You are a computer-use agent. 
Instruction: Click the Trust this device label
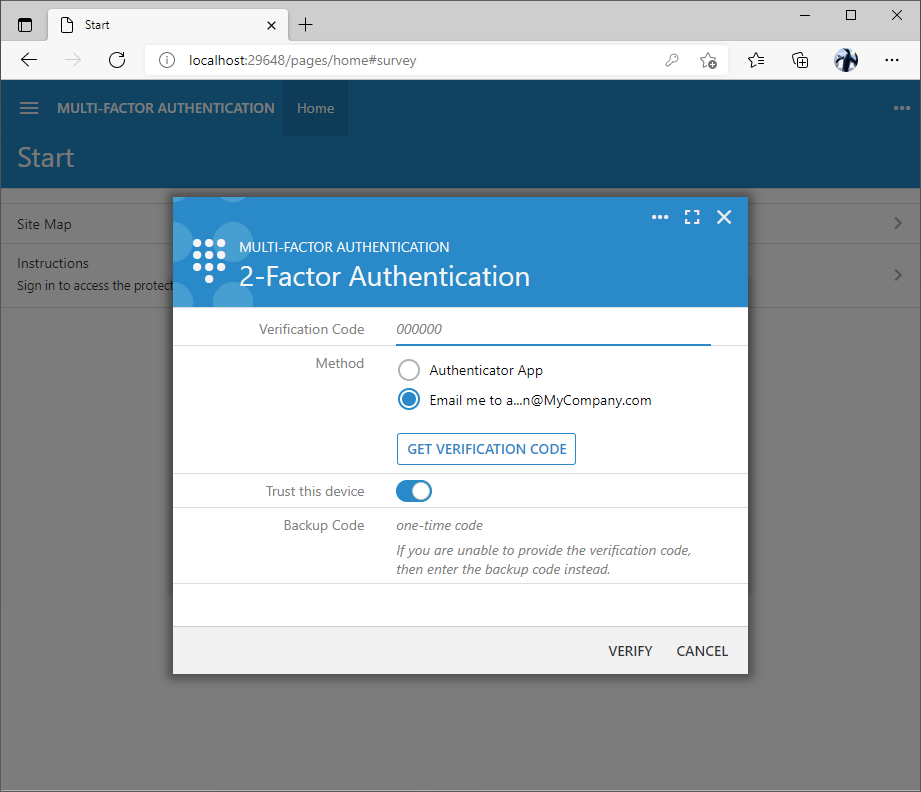pos(315,491)
